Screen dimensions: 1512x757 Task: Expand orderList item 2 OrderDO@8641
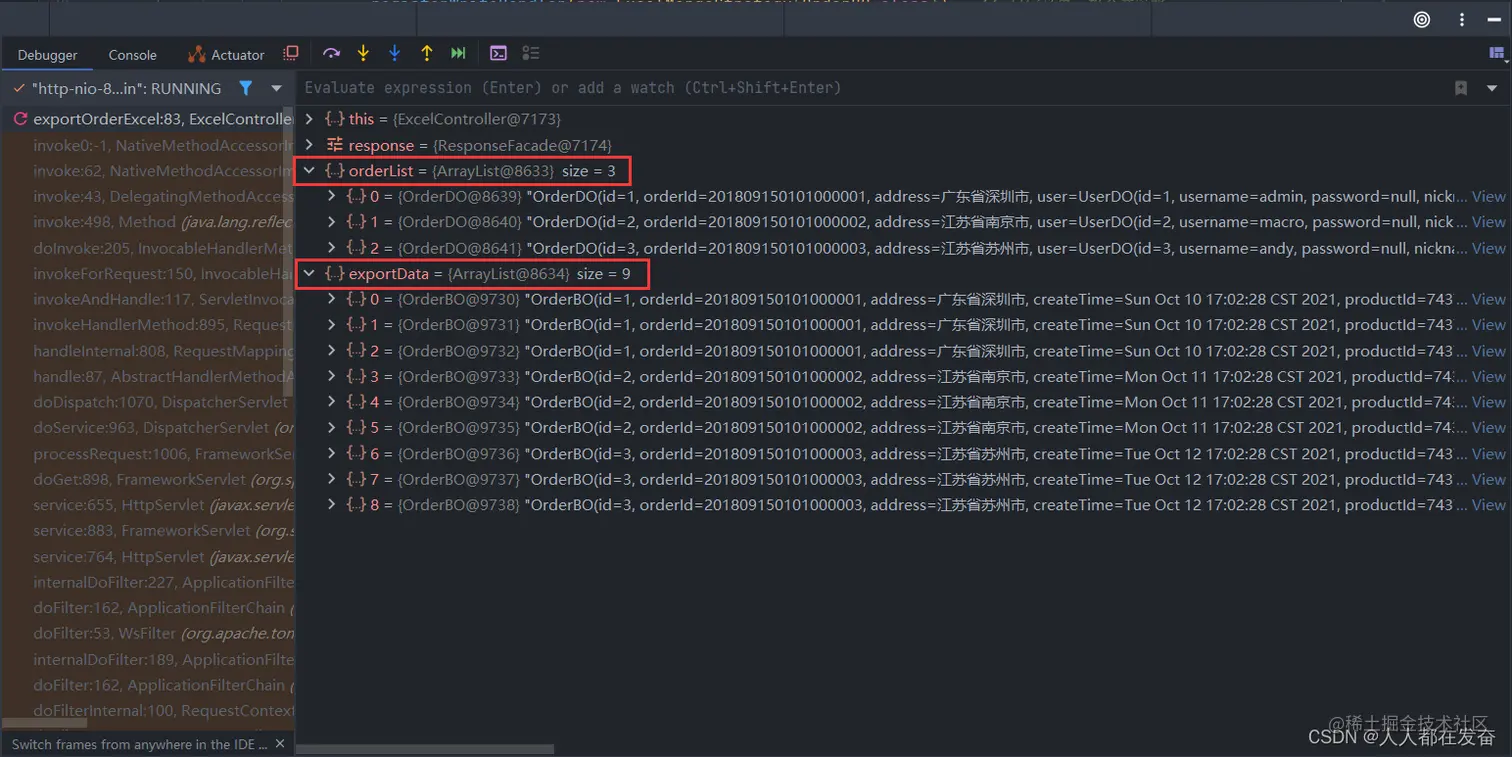[332, 248]
